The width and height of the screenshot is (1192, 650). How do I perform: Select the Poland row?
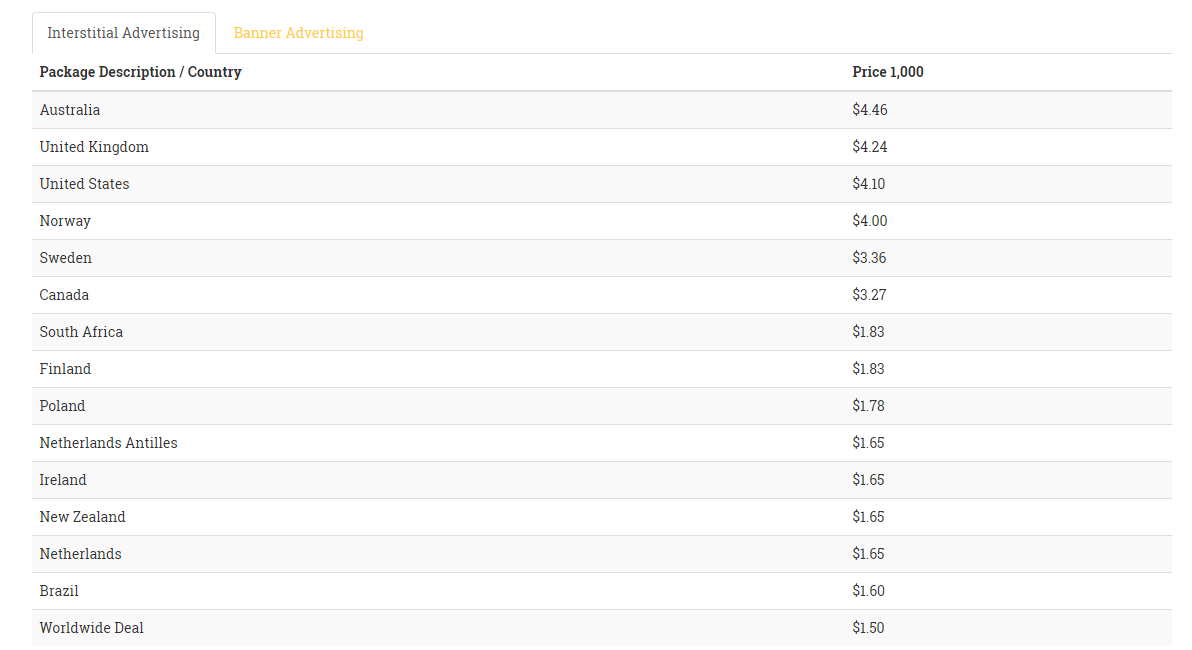(x=601, y=406)
